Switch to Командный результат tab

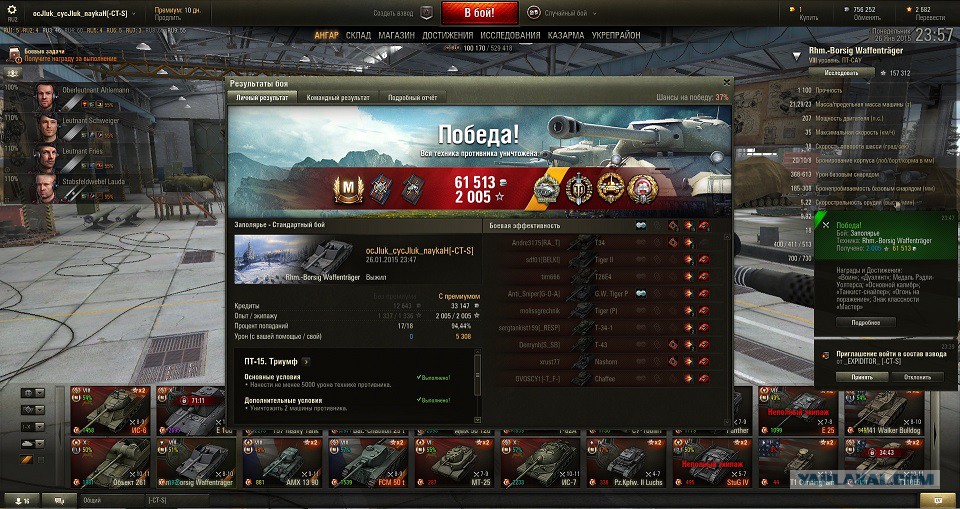tap(339, 97)
